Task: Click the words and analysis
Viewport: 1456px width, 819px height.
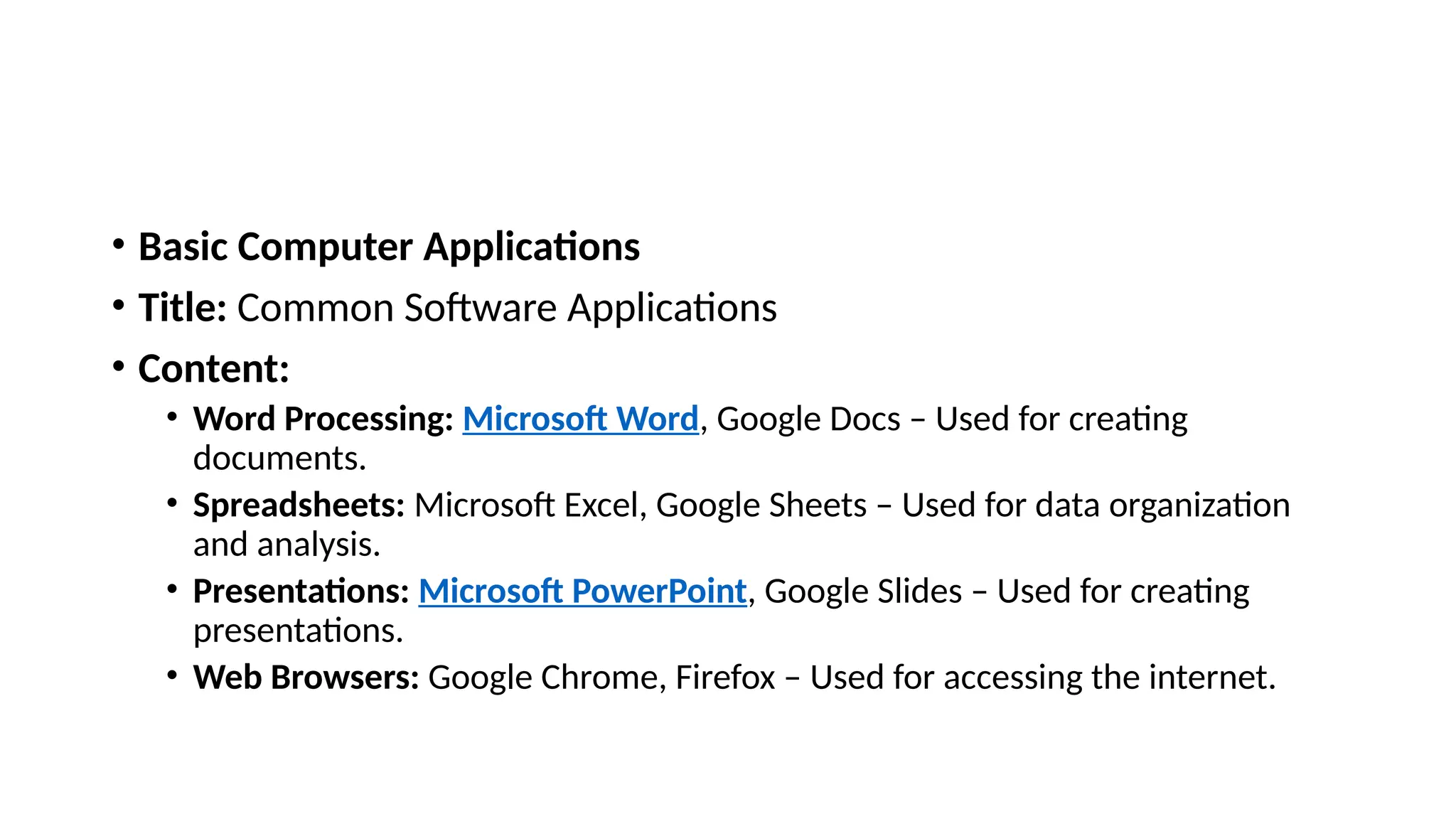Action: (x=287, y=545)
